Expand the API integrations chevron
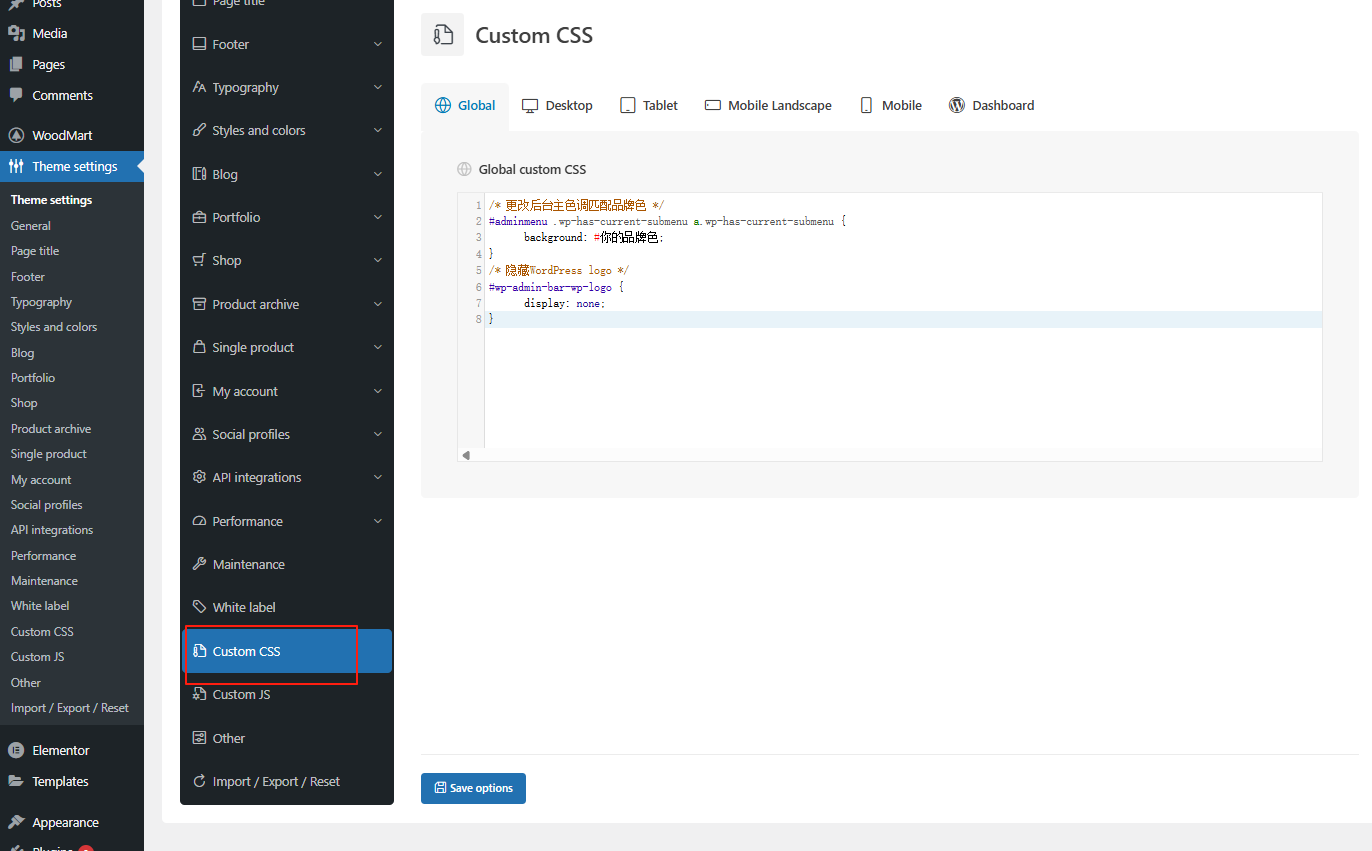 (378, 477)
